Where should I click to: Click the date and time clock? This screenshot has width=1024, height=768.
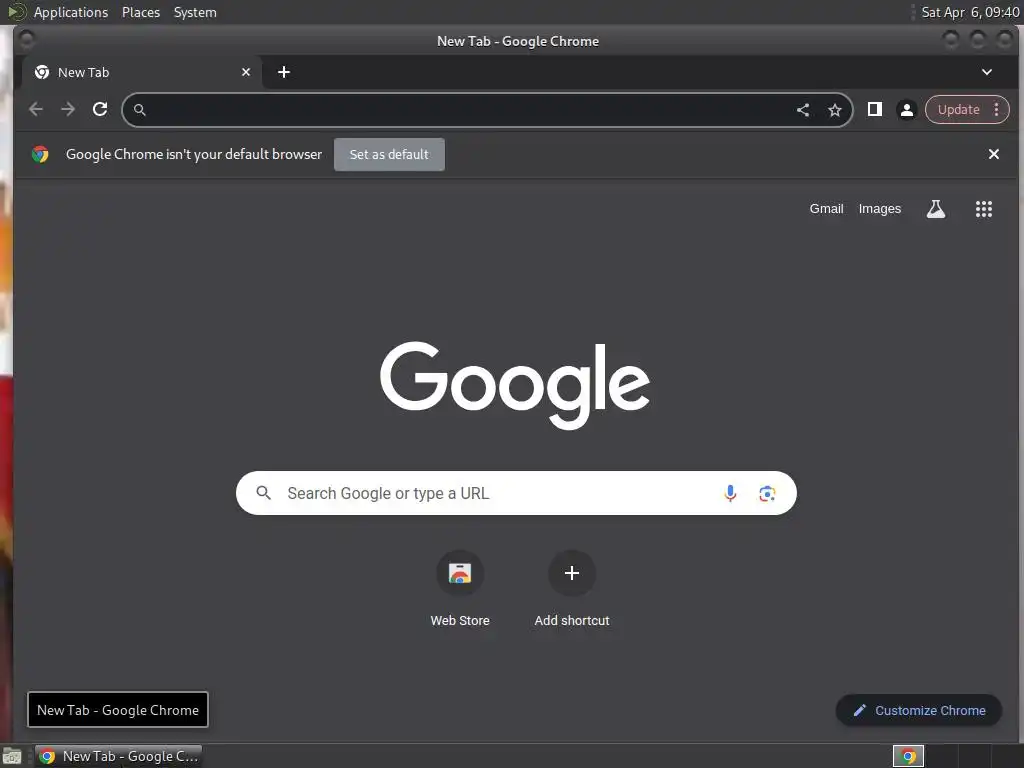click(x=970, y=12)
